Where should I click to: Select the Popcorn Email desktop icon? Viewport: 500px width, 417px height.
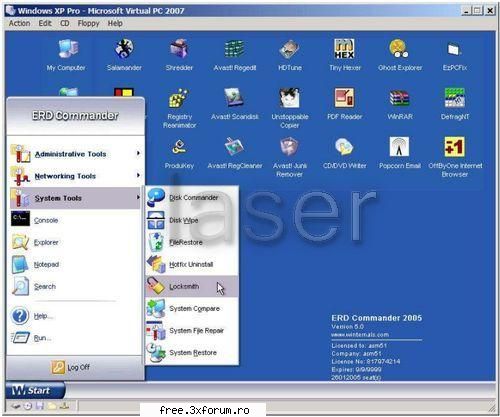(400, 153)
